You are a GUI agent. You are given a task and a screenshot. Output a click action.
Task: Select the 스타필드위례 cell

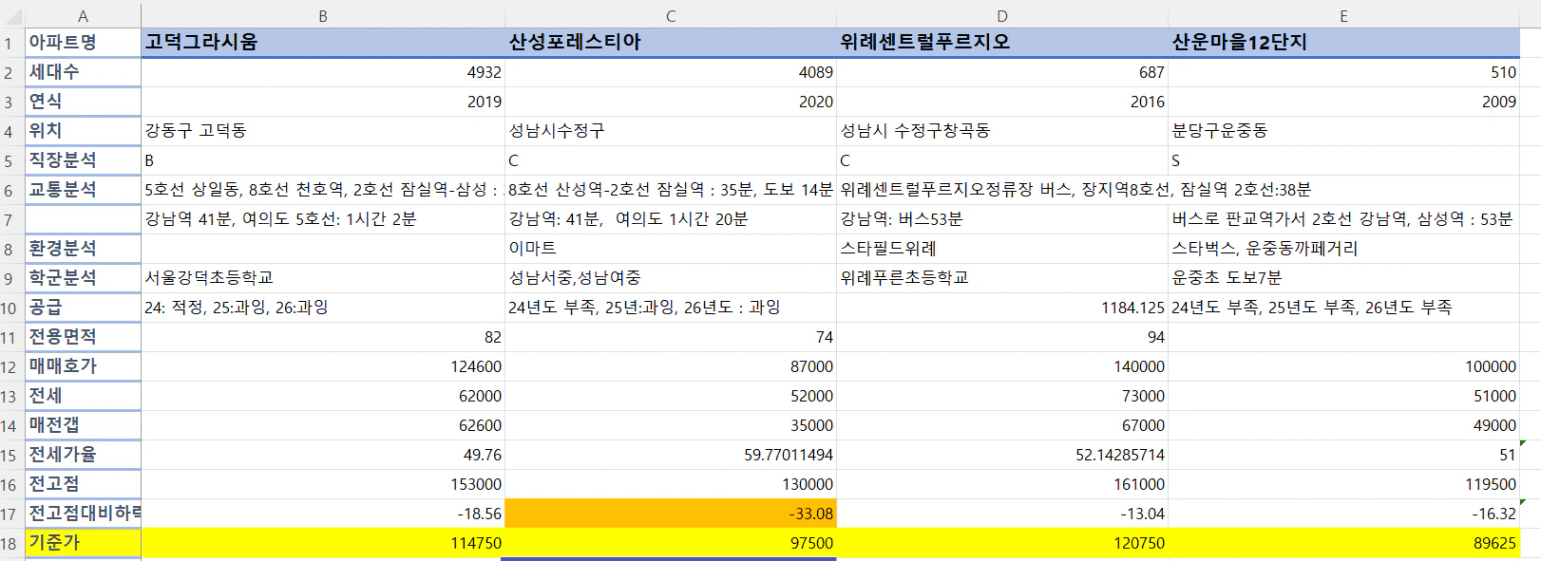point(1001,248)
